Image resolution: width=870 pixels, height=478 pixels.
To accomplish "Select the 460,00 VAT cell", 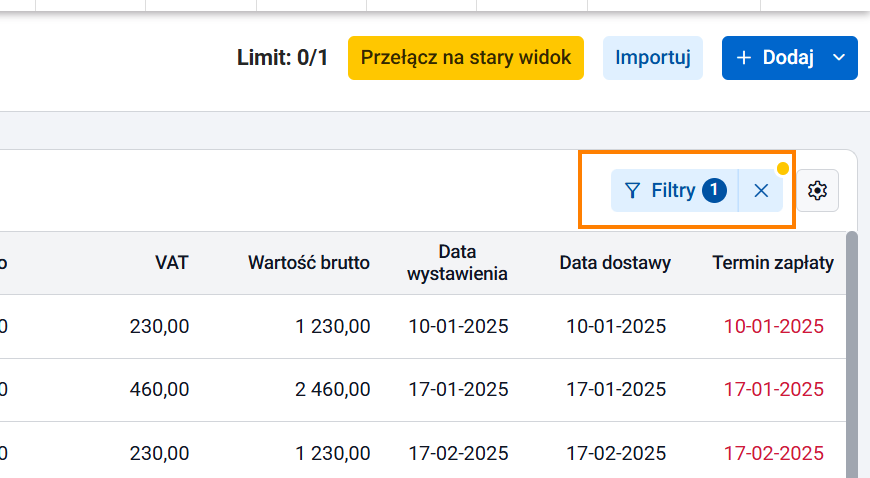I will [159, 390].
